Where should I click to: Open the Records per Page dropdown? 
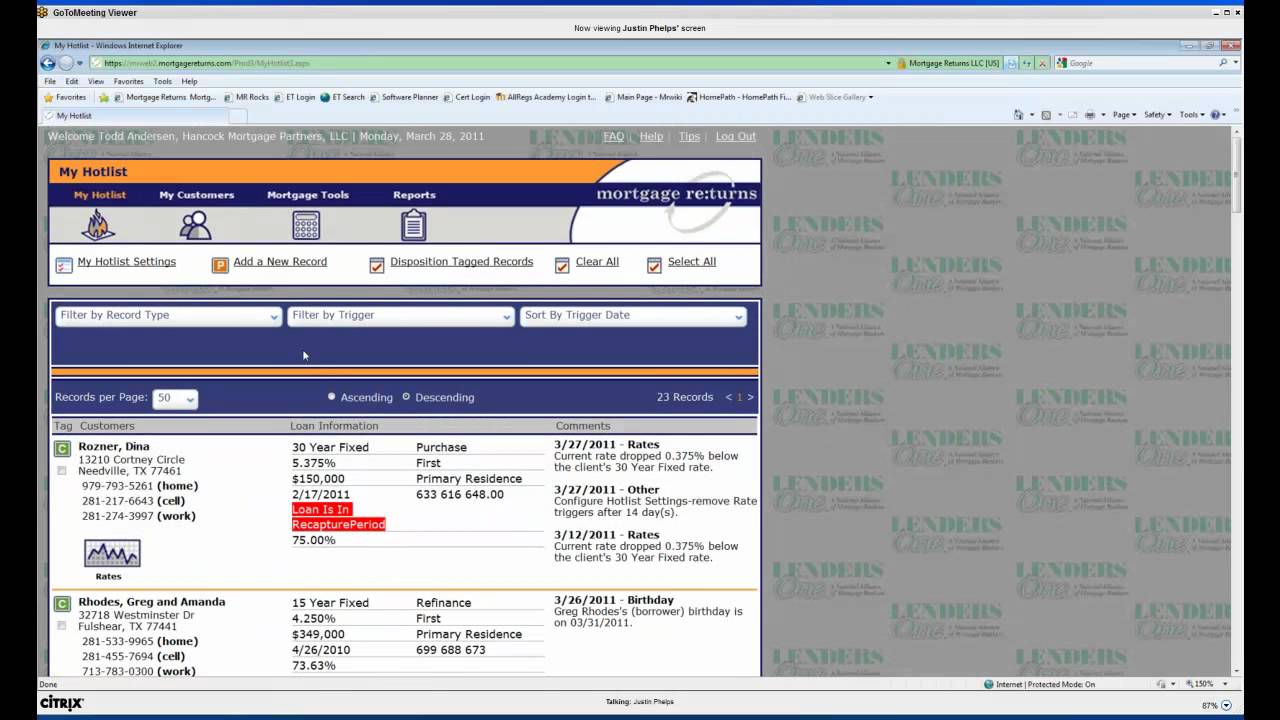click(x=175, y=398)
